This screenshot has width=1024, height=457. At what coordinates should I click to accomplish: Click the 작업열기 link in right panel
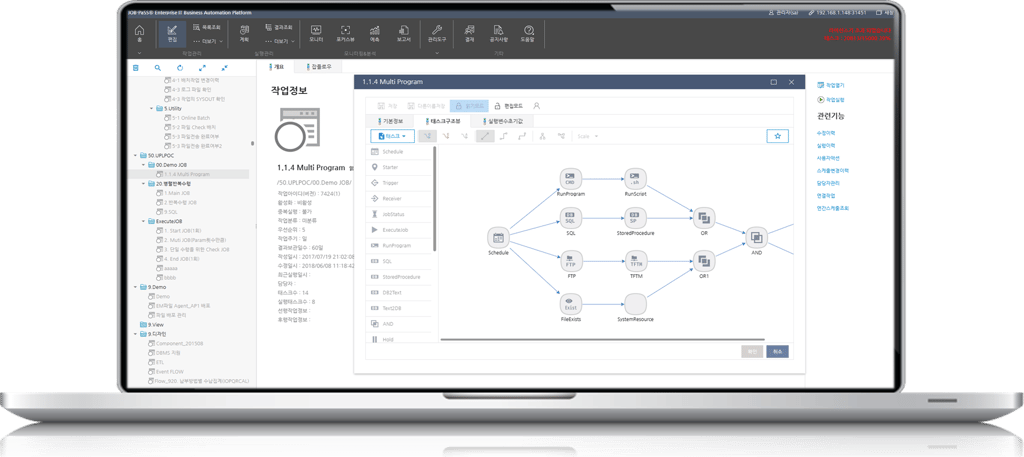coord(831,85)
